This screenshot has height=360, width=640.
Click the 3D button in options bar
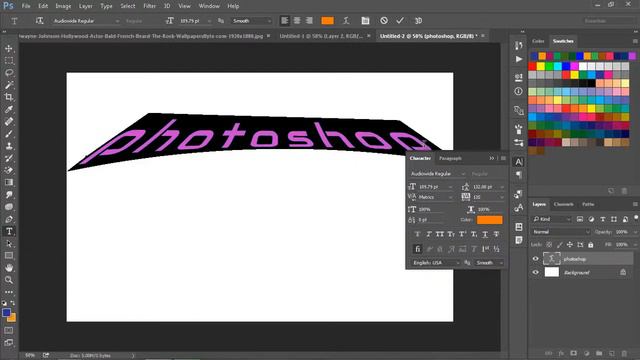pyautogui.click(x=418, y=20)
